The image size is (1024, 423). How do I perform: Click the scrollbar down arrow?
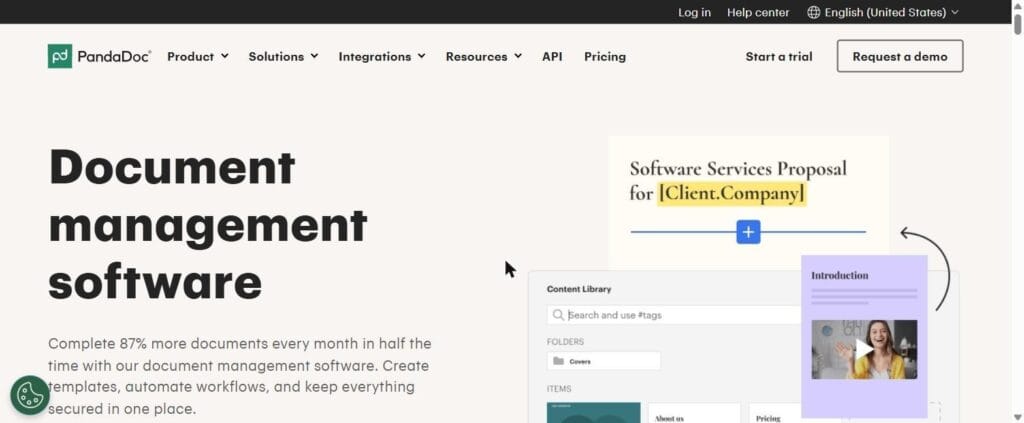point(1017,416)
